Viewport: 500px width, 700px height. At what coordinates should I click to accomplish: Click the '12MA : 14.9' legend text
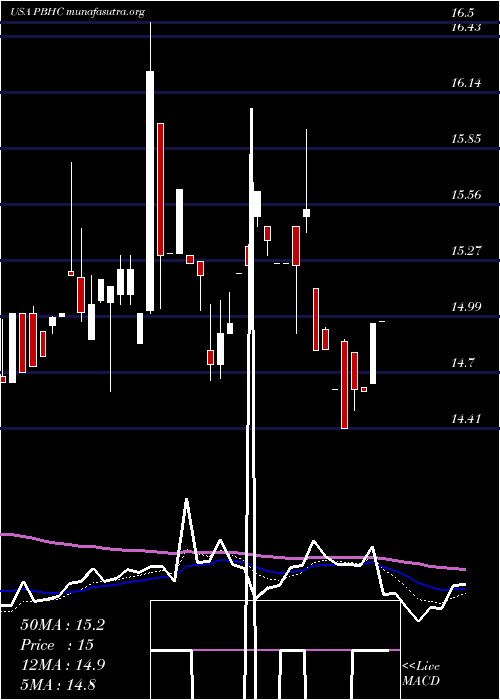pos(62,665)
